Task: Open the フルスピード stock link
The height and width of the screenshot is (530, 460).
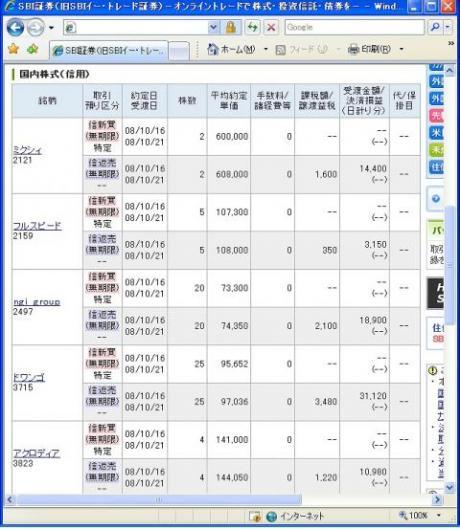Action: tap(37, 226)
